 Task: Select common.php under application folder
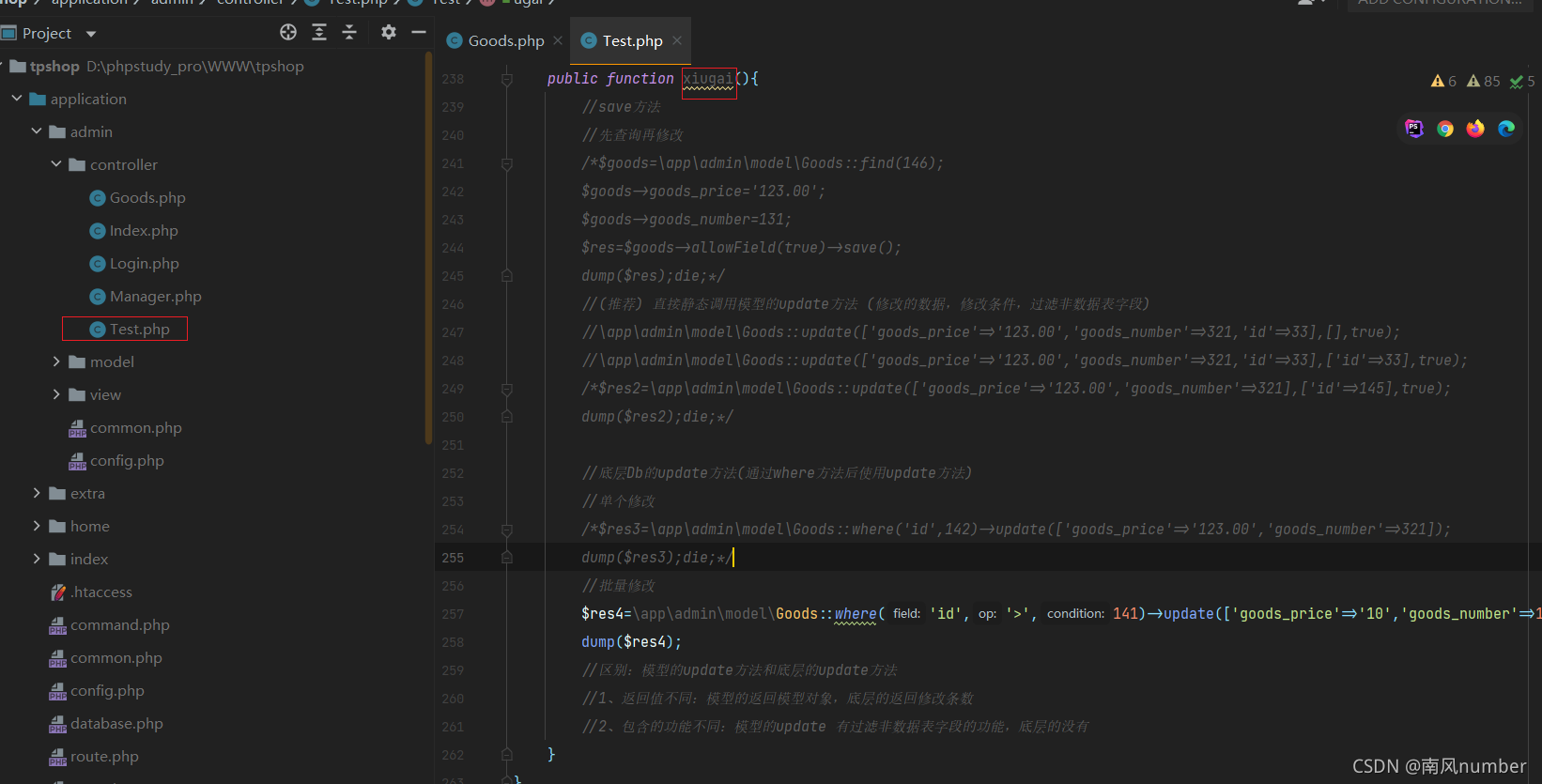(x=106, y=658)
